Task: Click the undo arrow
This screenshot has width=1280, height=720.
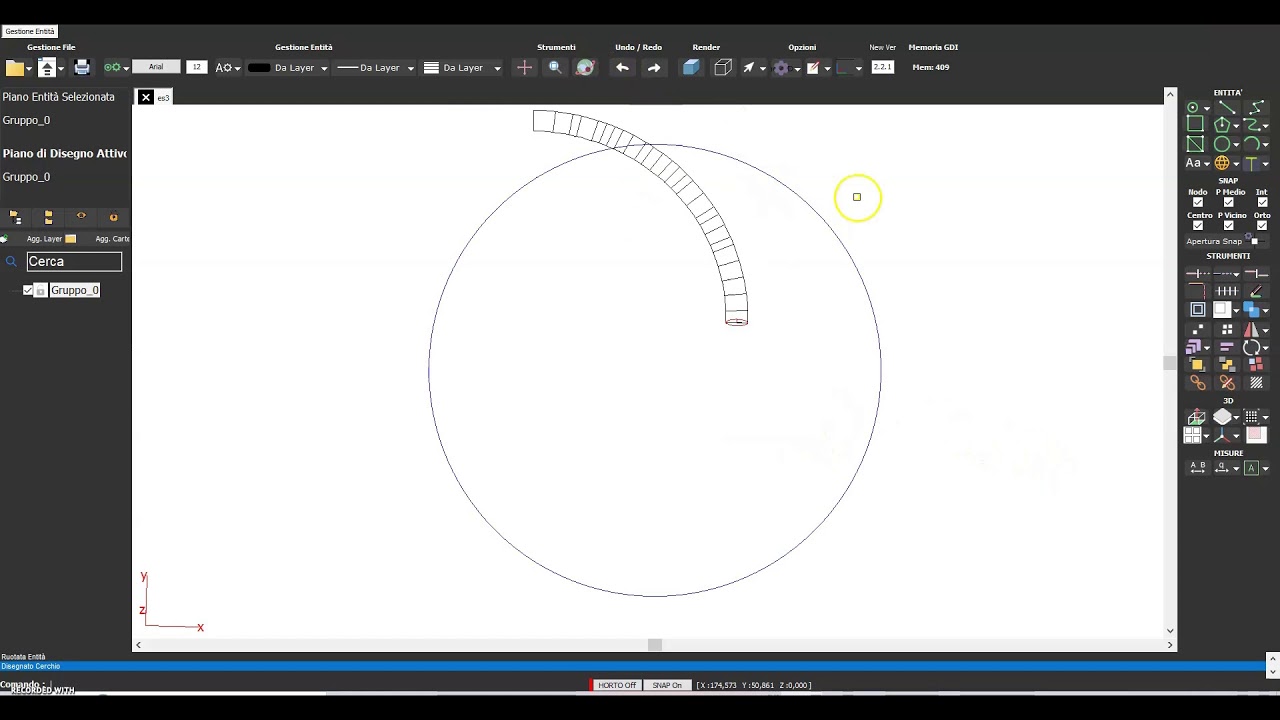Action: click(x=622, y=68)
